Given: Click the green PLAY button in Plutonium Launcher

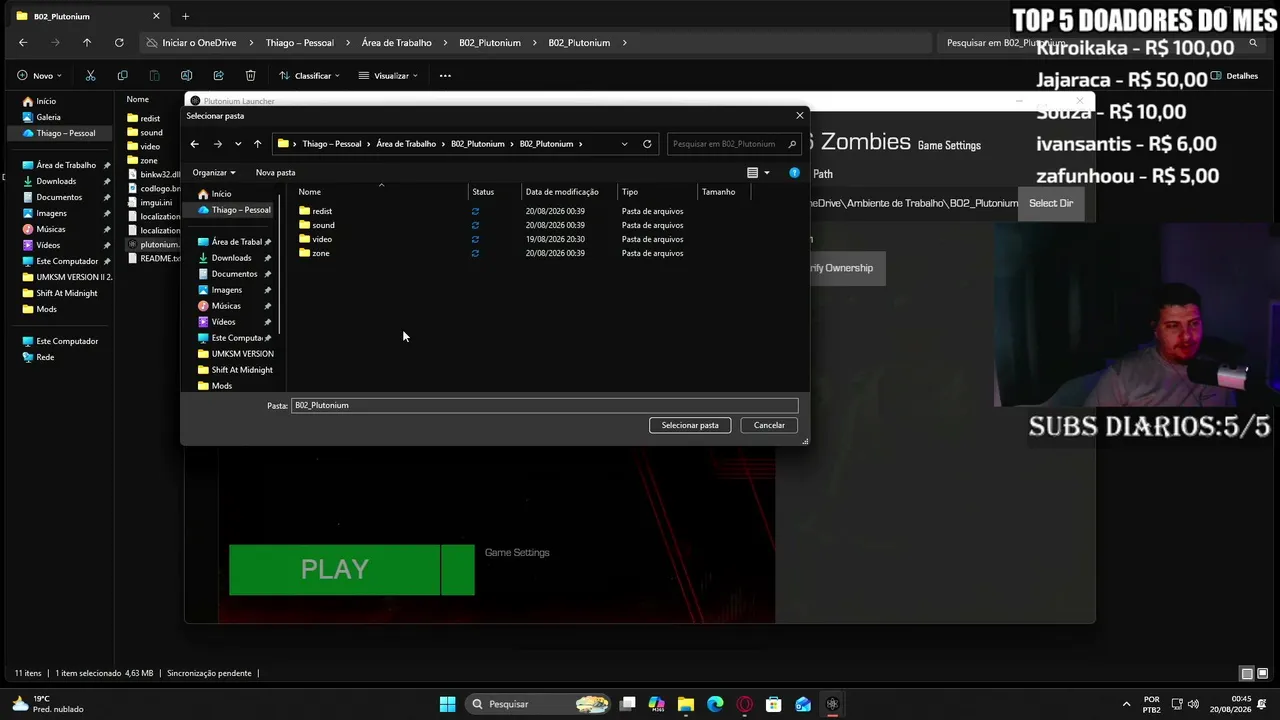Looking at the screenshot, I should tap(335, 569).
